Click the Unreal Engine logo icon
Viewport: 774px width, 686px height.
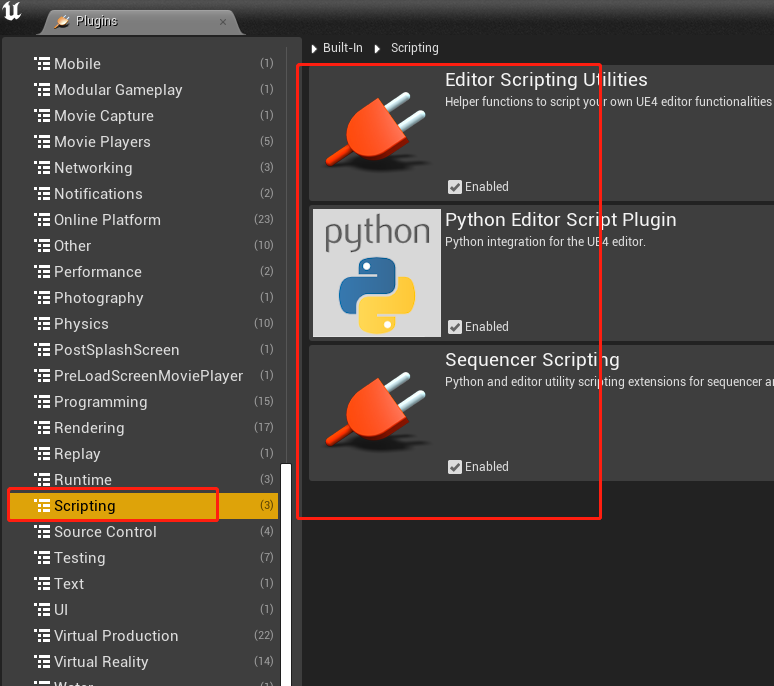(12, 11)
